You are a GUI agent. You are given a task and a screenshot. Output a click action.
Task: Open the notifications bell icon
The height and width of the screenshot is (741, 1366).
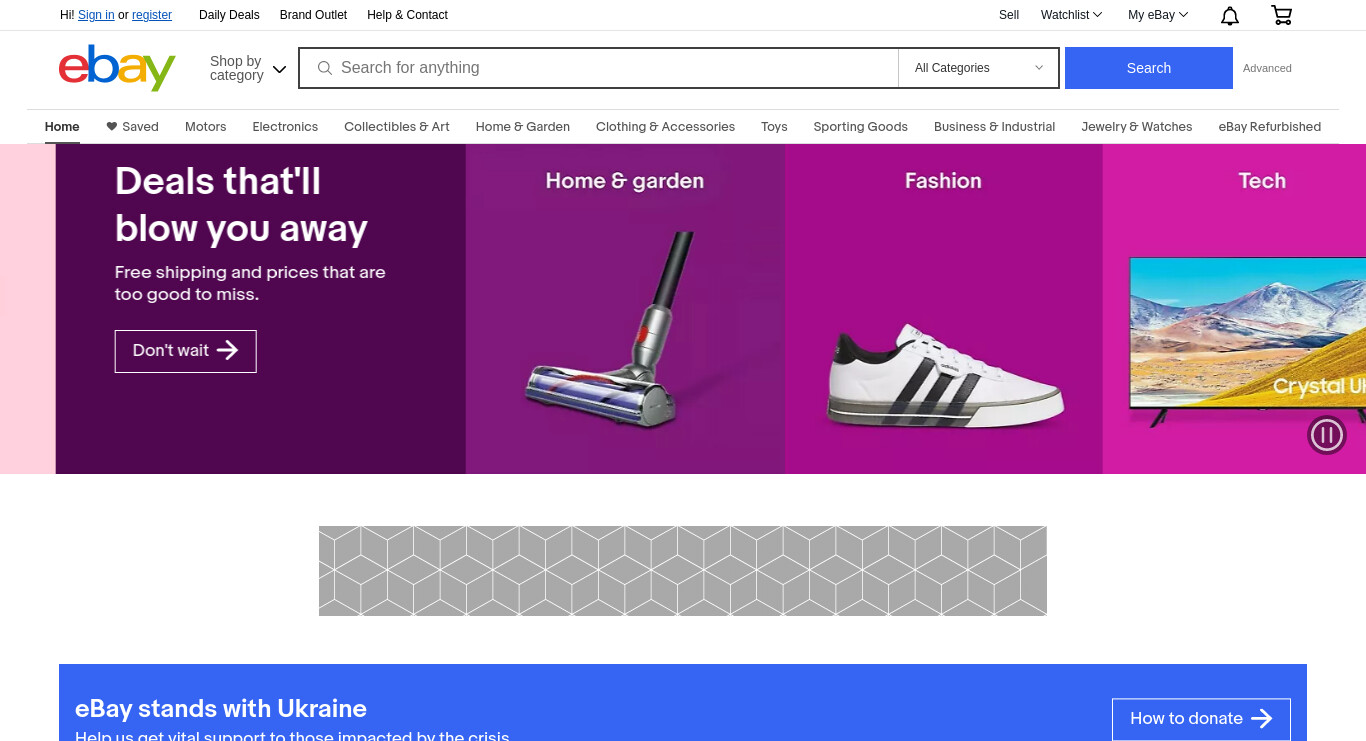[x=1230, y=15]
